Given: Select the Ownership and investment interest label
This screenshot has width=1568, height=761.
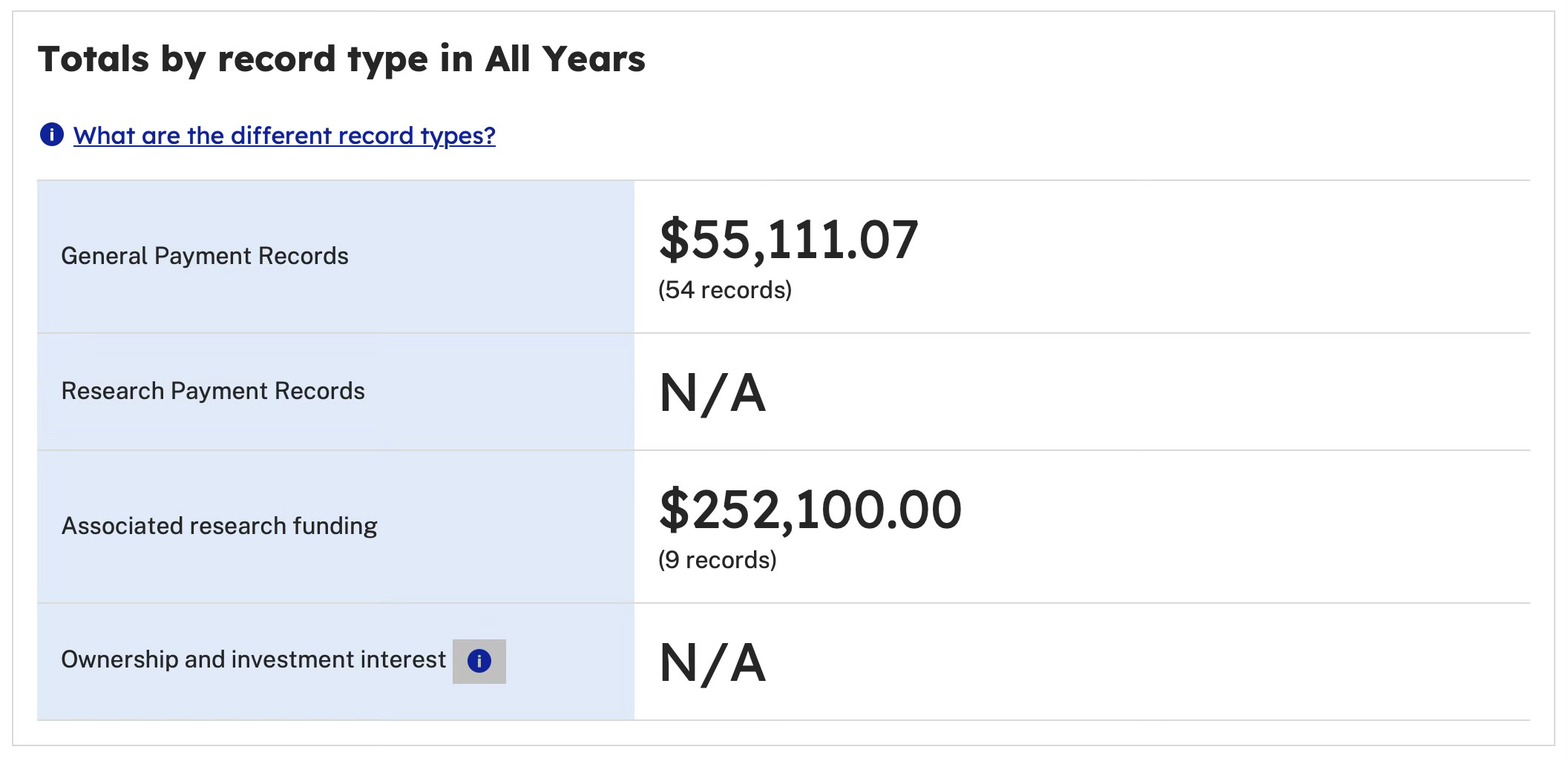Looking at the screenshot, I should click(x=254, y=659).
